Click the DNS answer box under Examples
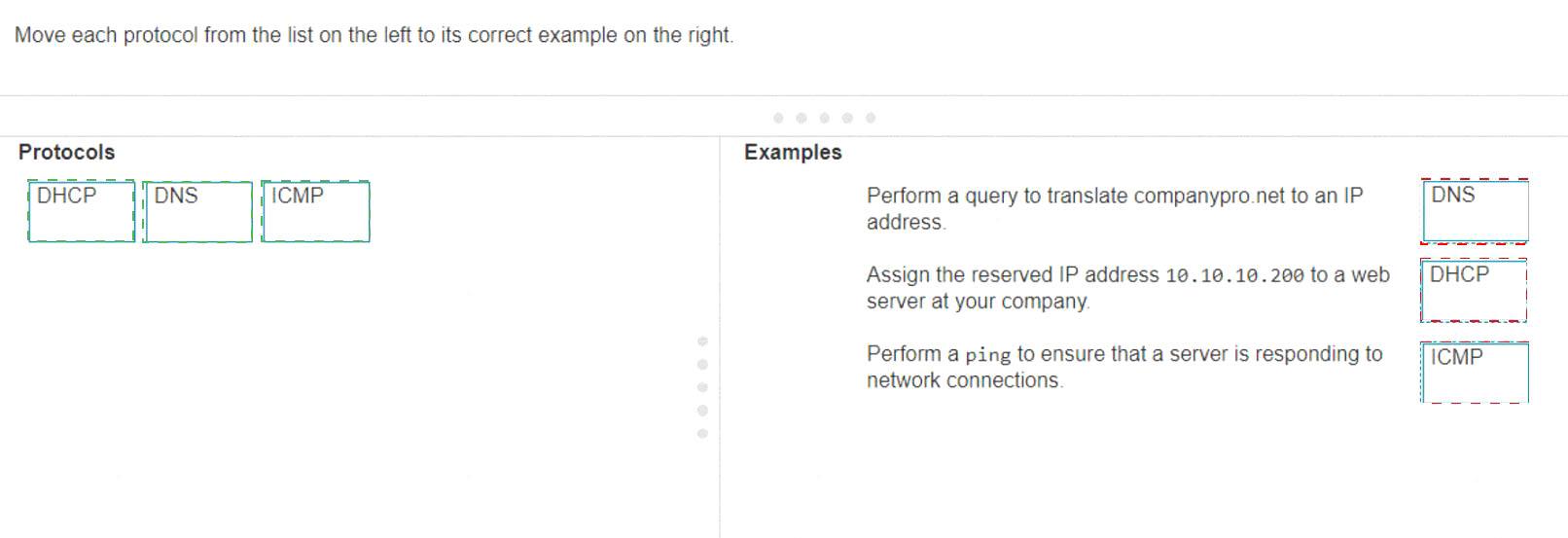This screenshot has height=538, width=1568. pos(1475,210)
